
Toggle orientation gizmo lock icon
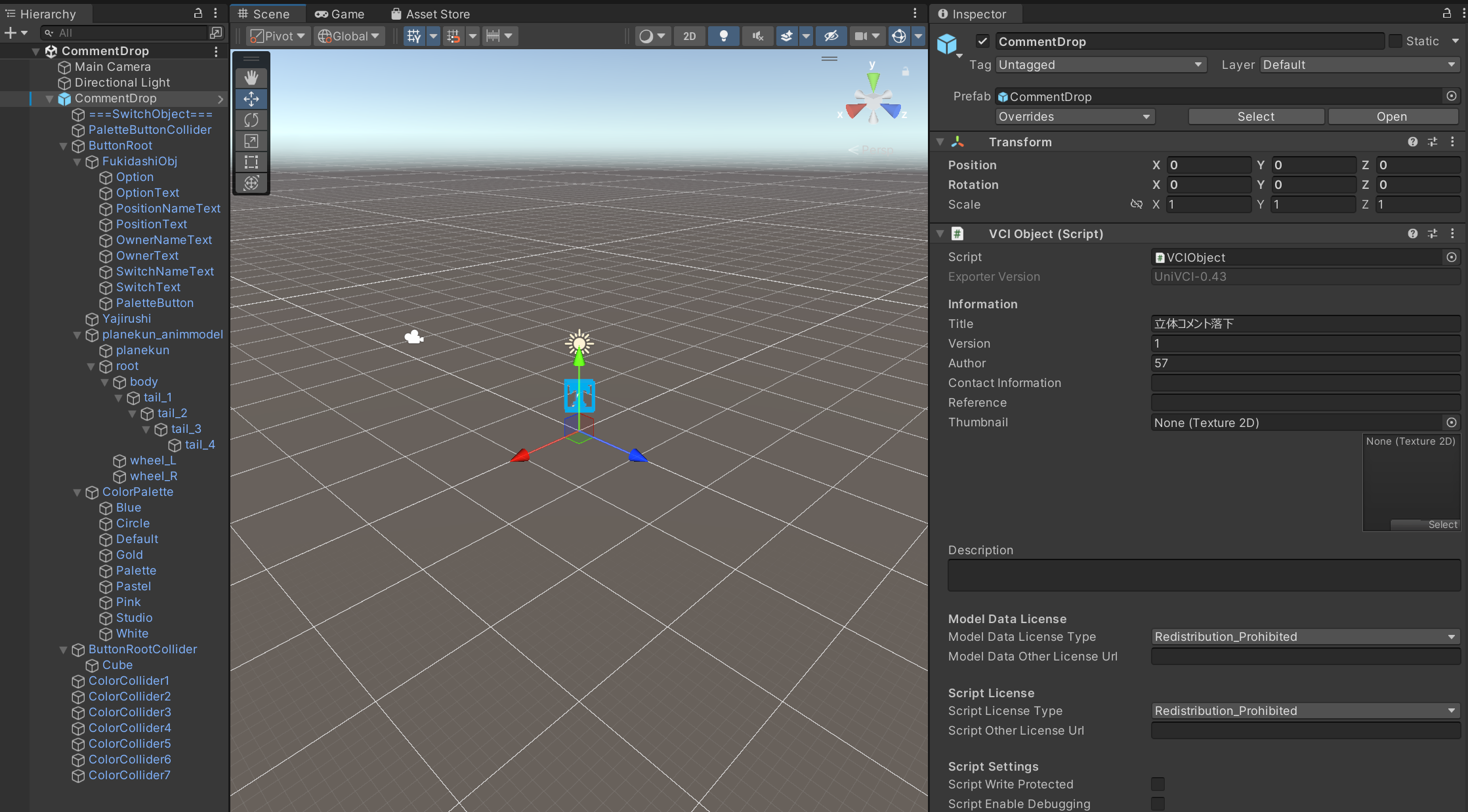click(x=906, y=71)
